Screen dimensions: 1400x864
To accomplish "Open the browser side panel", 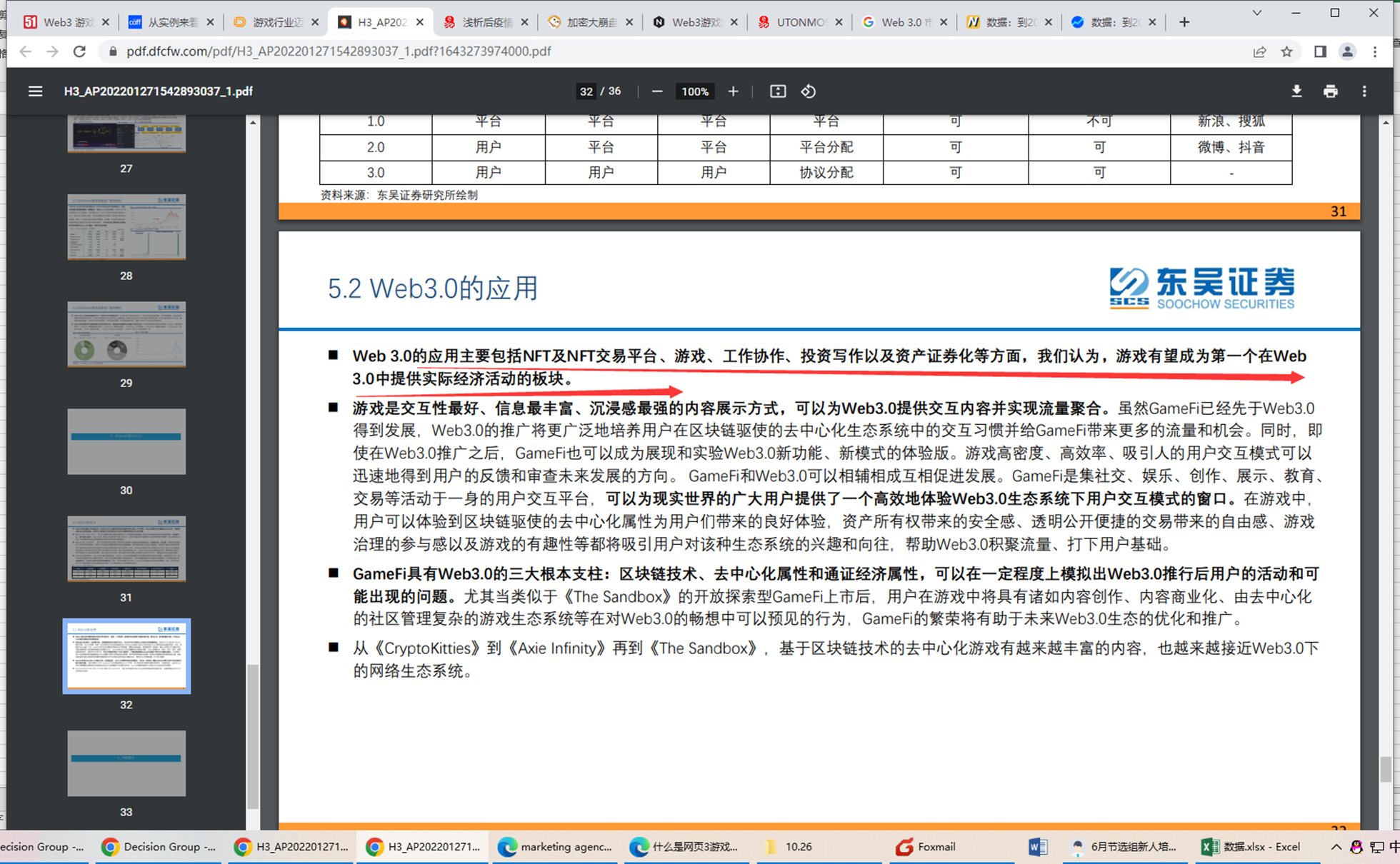I will [x=1320, y=51].
